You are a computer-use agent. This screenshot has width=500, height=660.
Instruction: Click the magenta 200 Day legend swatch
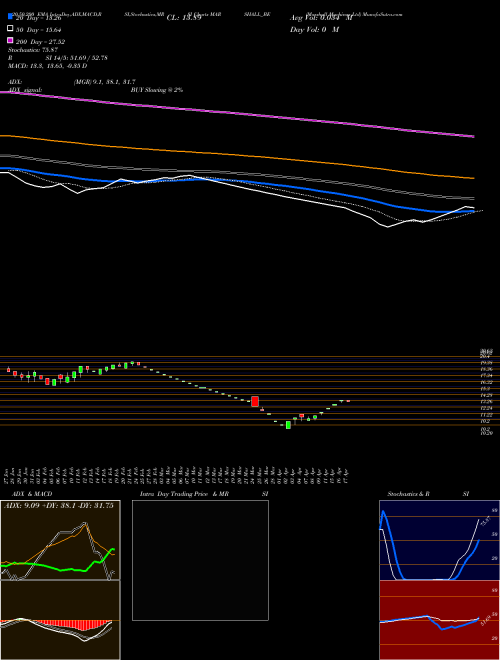[11, 40]
